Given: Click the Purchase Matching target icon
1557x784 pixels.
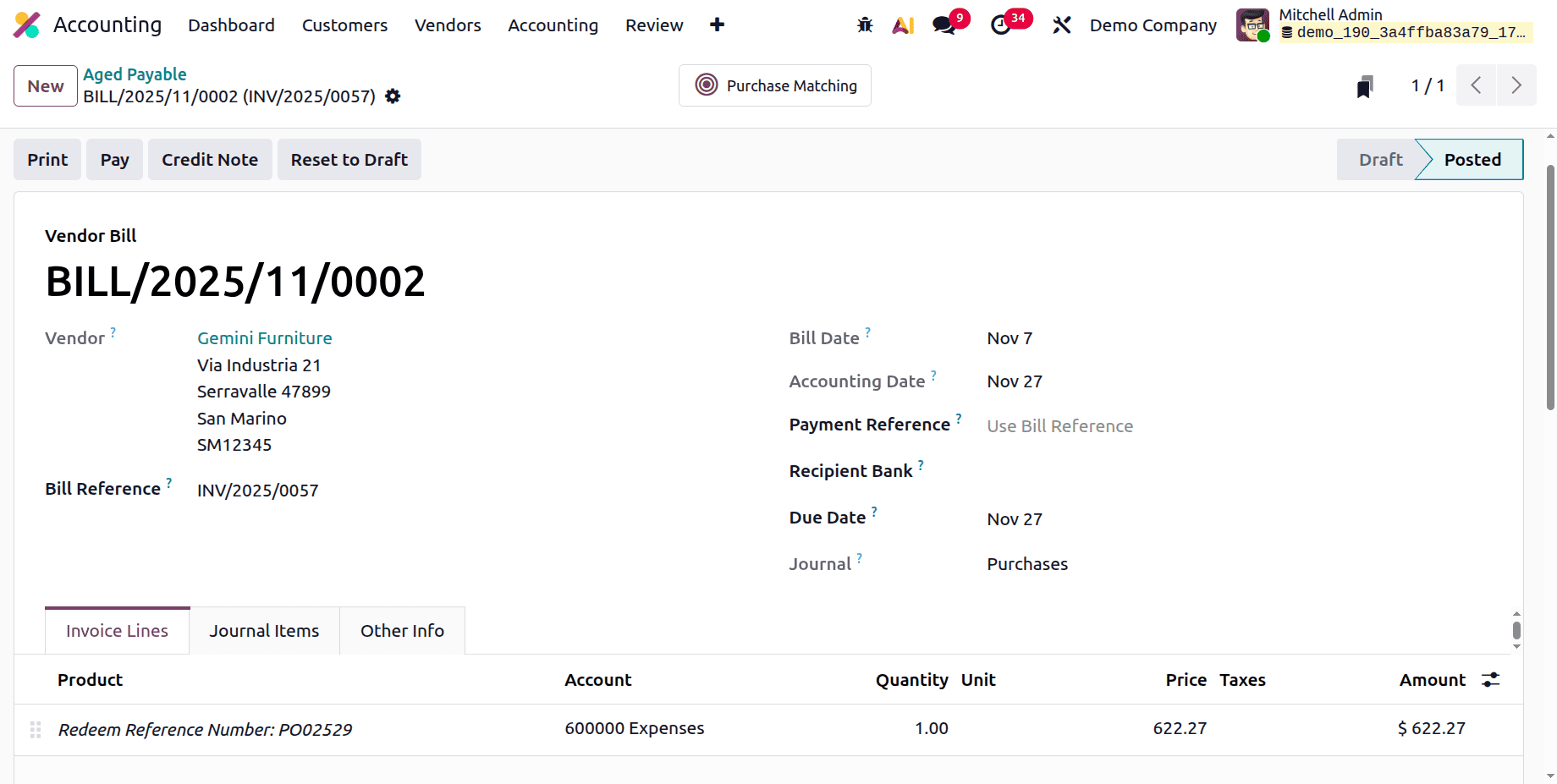Looking at the screenshot, I should point(707,85).
